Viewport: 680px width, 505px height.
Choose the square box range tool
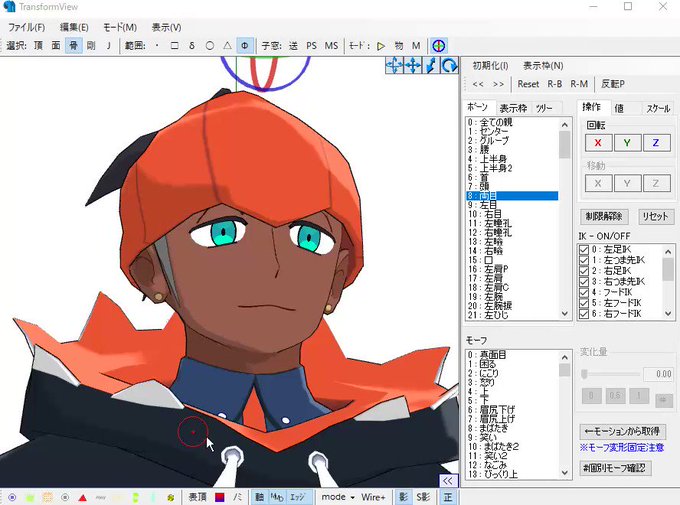pyautogui.click(x=174, y=46)
